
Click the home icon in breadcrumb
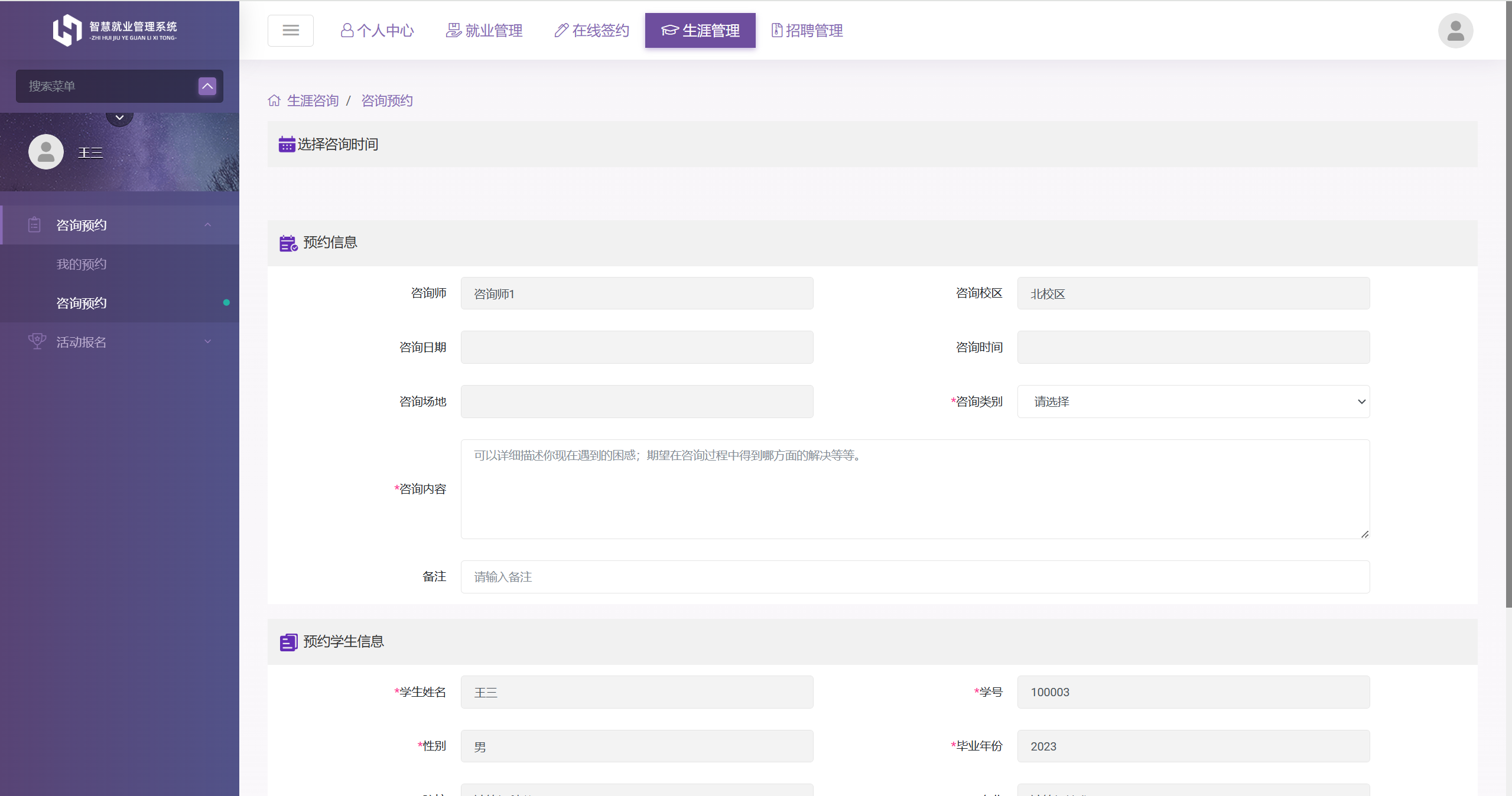[x=274, y=100]
